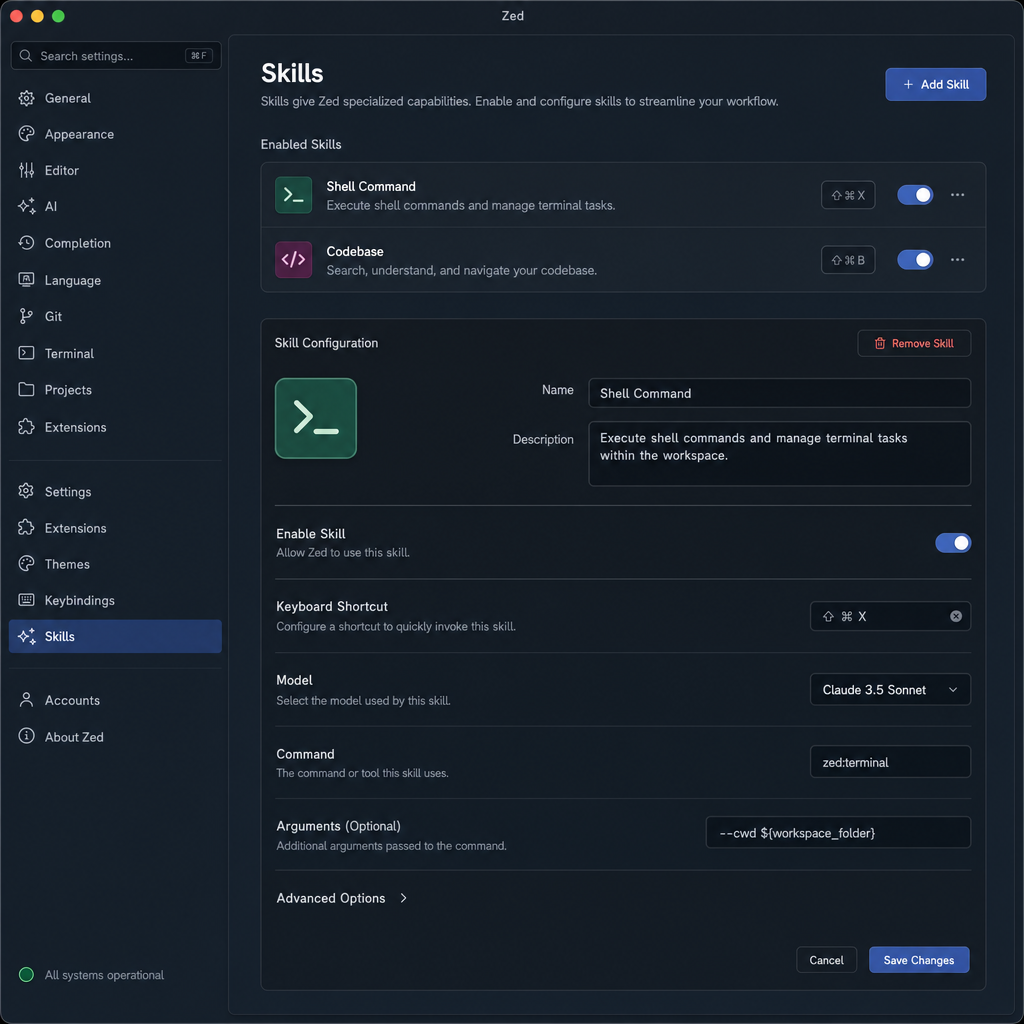The width and height of the screenshot is (1024, 1024).
Task: Focus the Search settings field
Action: (116, 56)
